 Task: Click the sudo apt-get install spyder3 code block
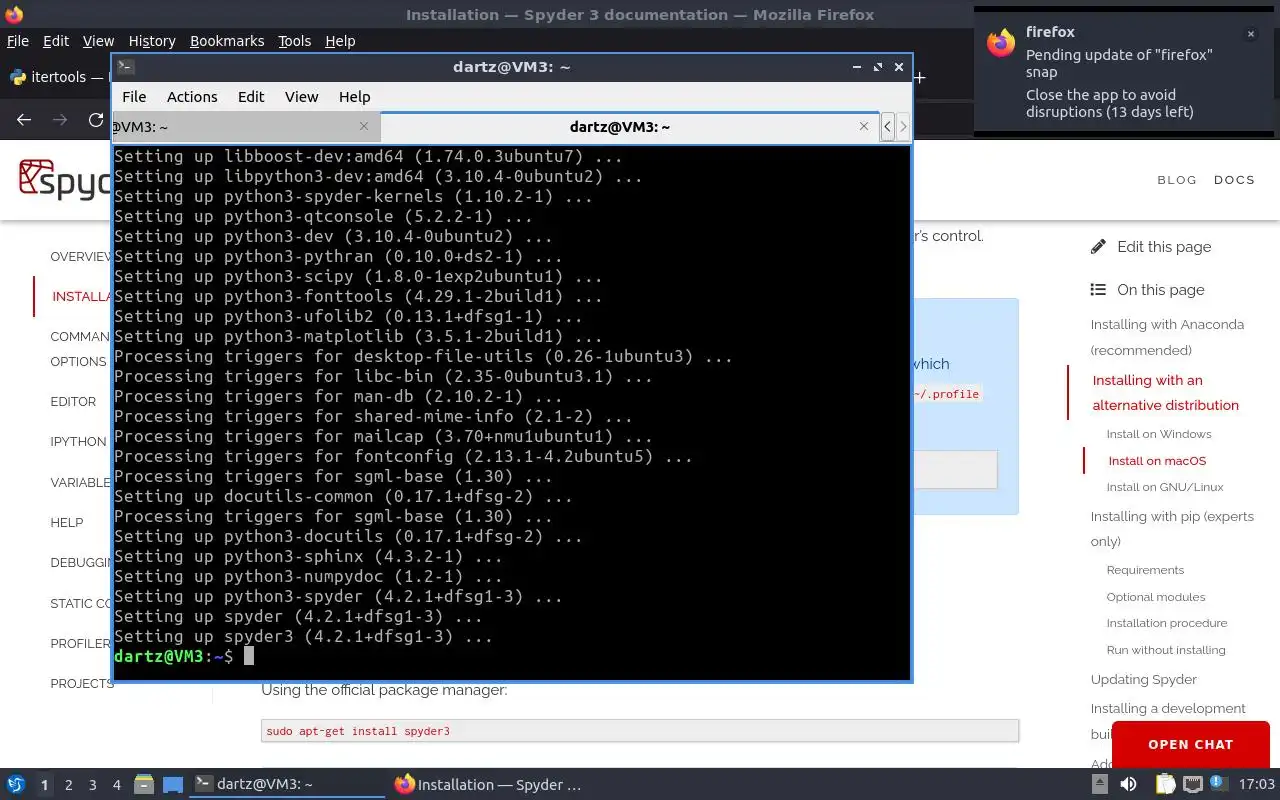(640, 731)
